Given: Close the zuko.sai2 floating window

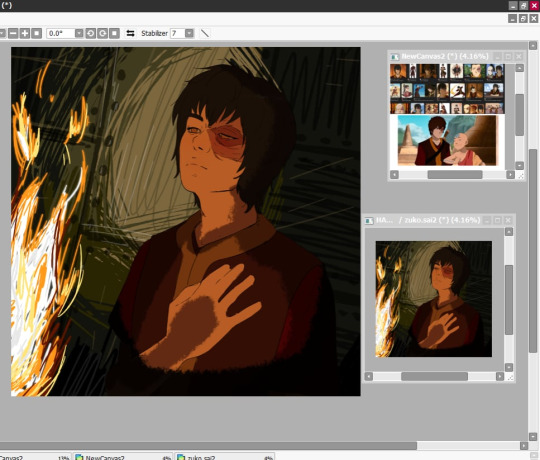Looking at the screenshot, I should point(508,220).
